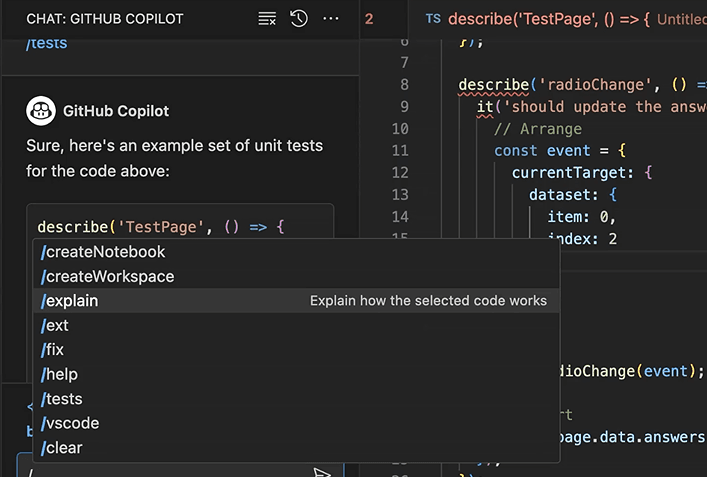Select the /tests command in the suggestion list

(296, 399)
